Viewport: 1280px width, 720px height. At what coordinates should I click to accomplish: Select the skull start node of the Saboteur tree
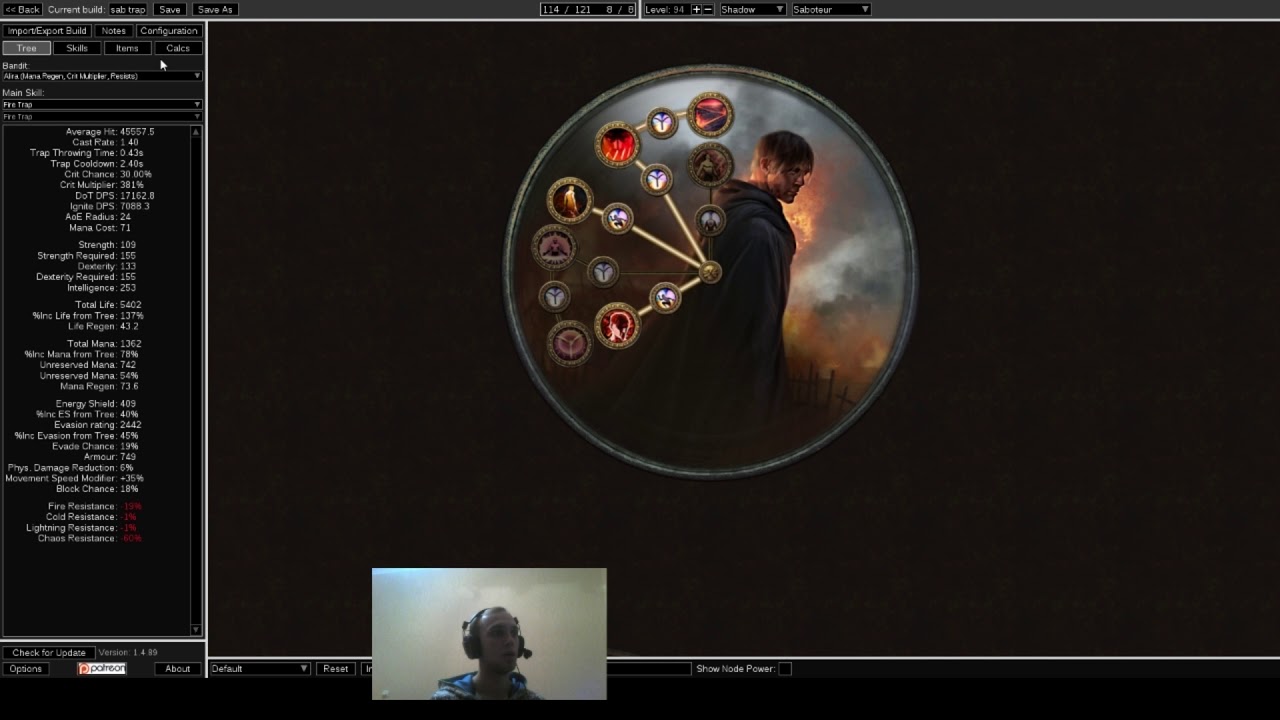(x=709, y=271)
